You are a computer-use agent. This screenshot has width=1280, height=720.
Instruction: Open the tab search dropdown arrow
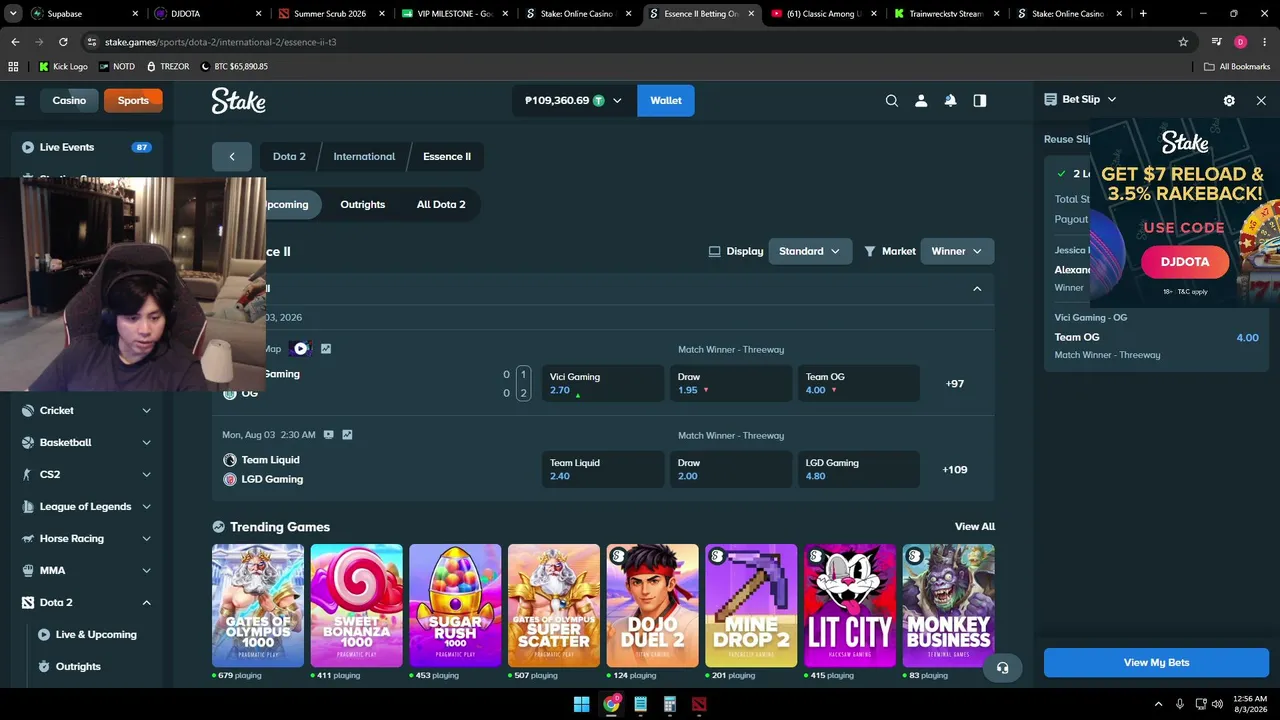click(x=14, y=14)
